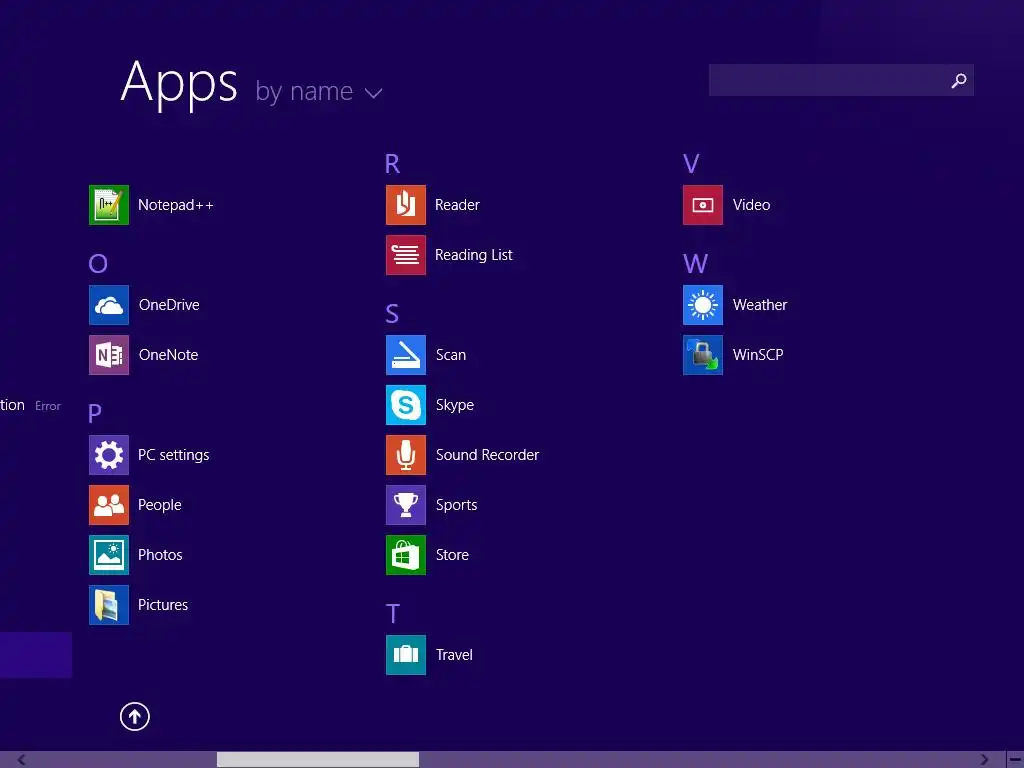Launch the Reader app icon
The height and width of the screenshot is (768, 1024).
coord(406,205)
